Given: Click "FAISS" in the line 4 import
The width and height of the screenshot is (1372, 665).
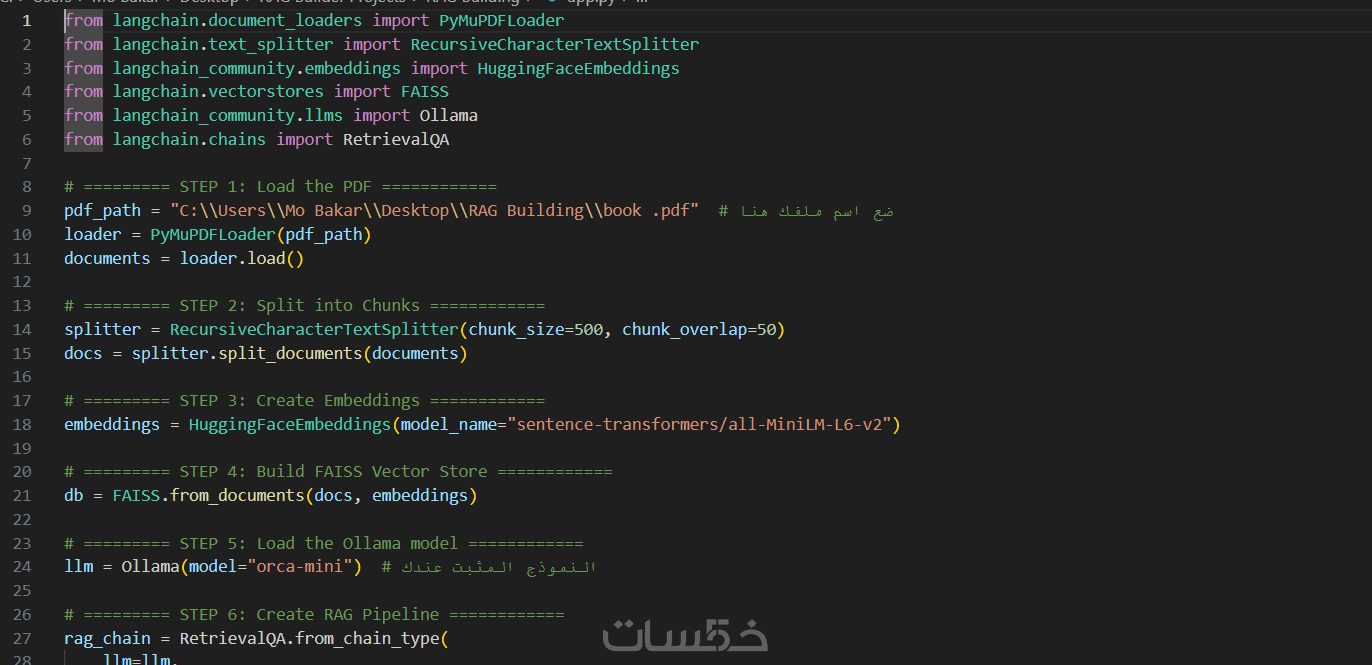Looking at the screenshot, I should pyautogui.click(x=425, y=91).
